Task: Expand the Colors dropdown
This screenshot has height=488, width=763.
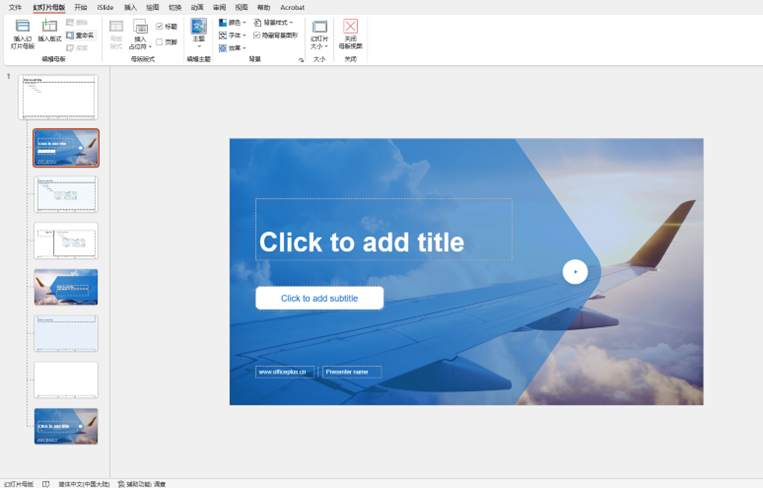Action: (x=232, y=22)
